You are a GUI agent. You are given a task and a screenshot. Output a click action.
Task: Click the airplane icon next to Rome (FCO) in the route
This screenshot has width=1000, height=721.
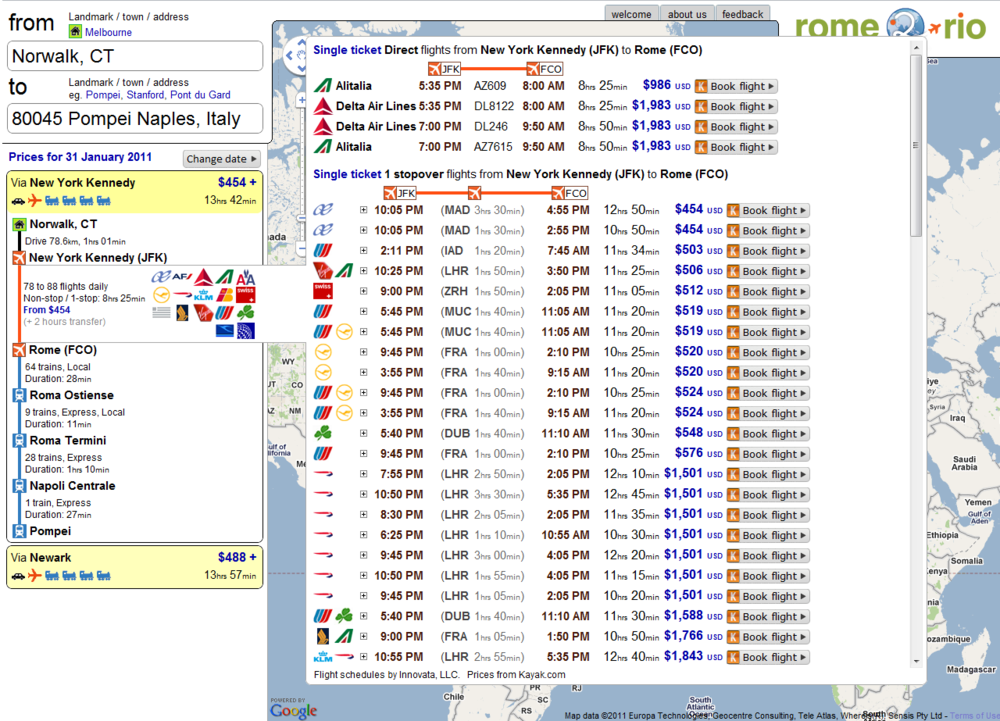click(x=19, y=350)
